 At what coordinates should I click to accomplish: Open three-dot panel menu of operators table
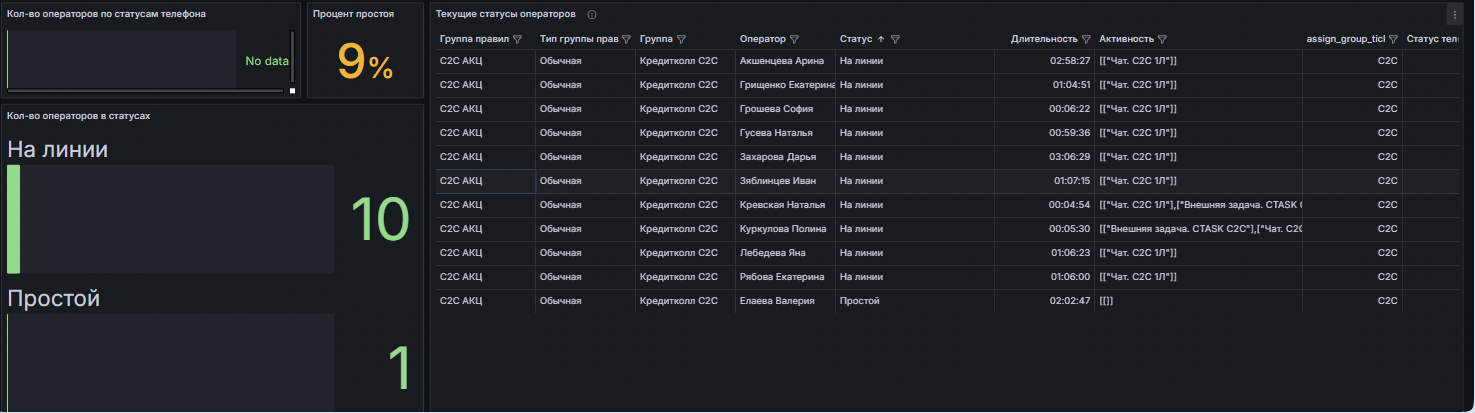tap(1454, 15)
